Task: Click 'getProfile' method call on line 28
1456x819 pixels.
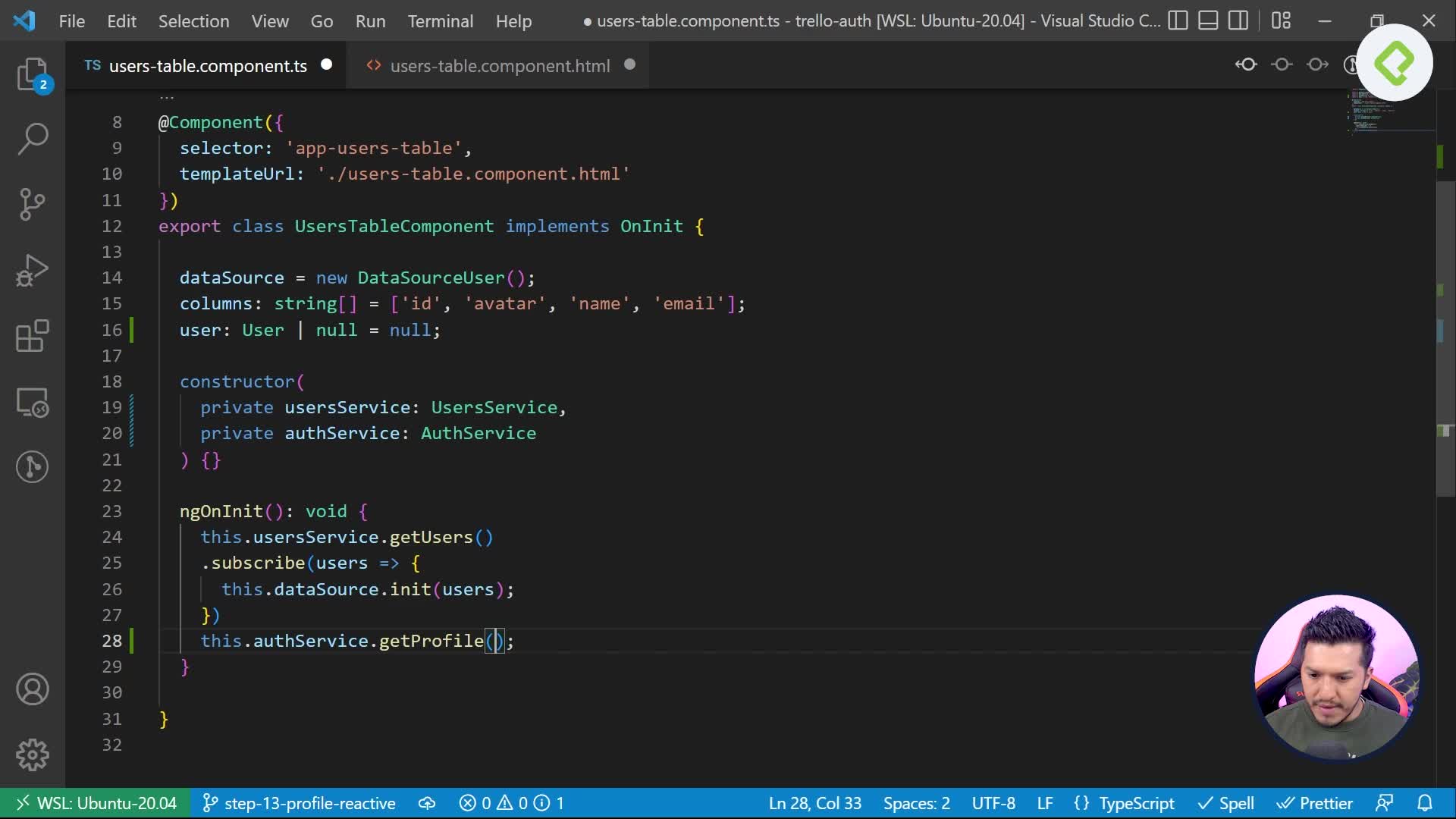Action: 431,641
